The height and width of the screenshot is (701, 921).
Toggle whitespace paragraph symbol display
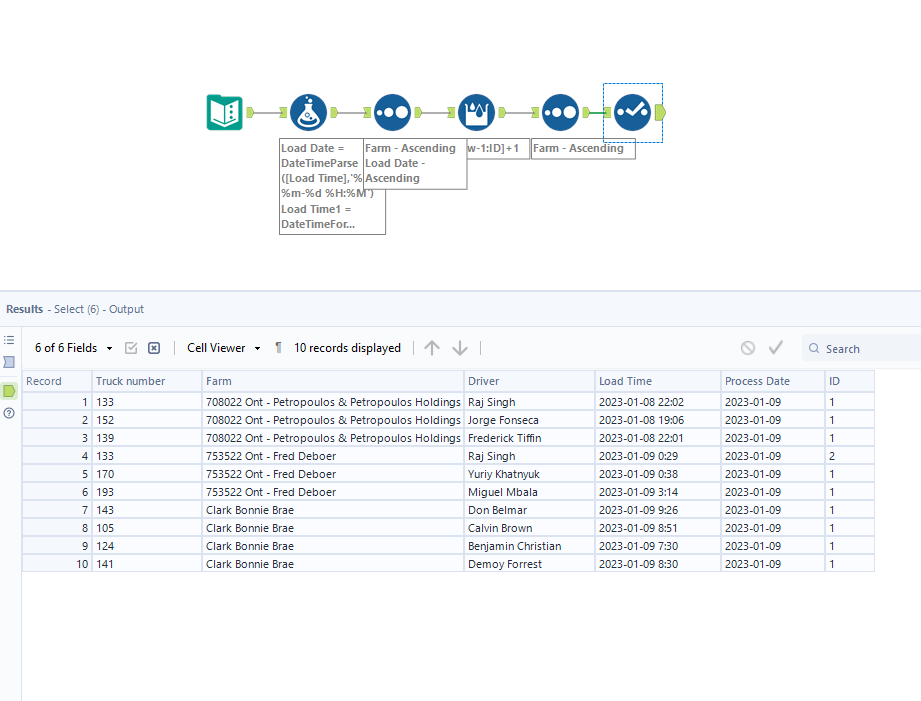[278, 348]
